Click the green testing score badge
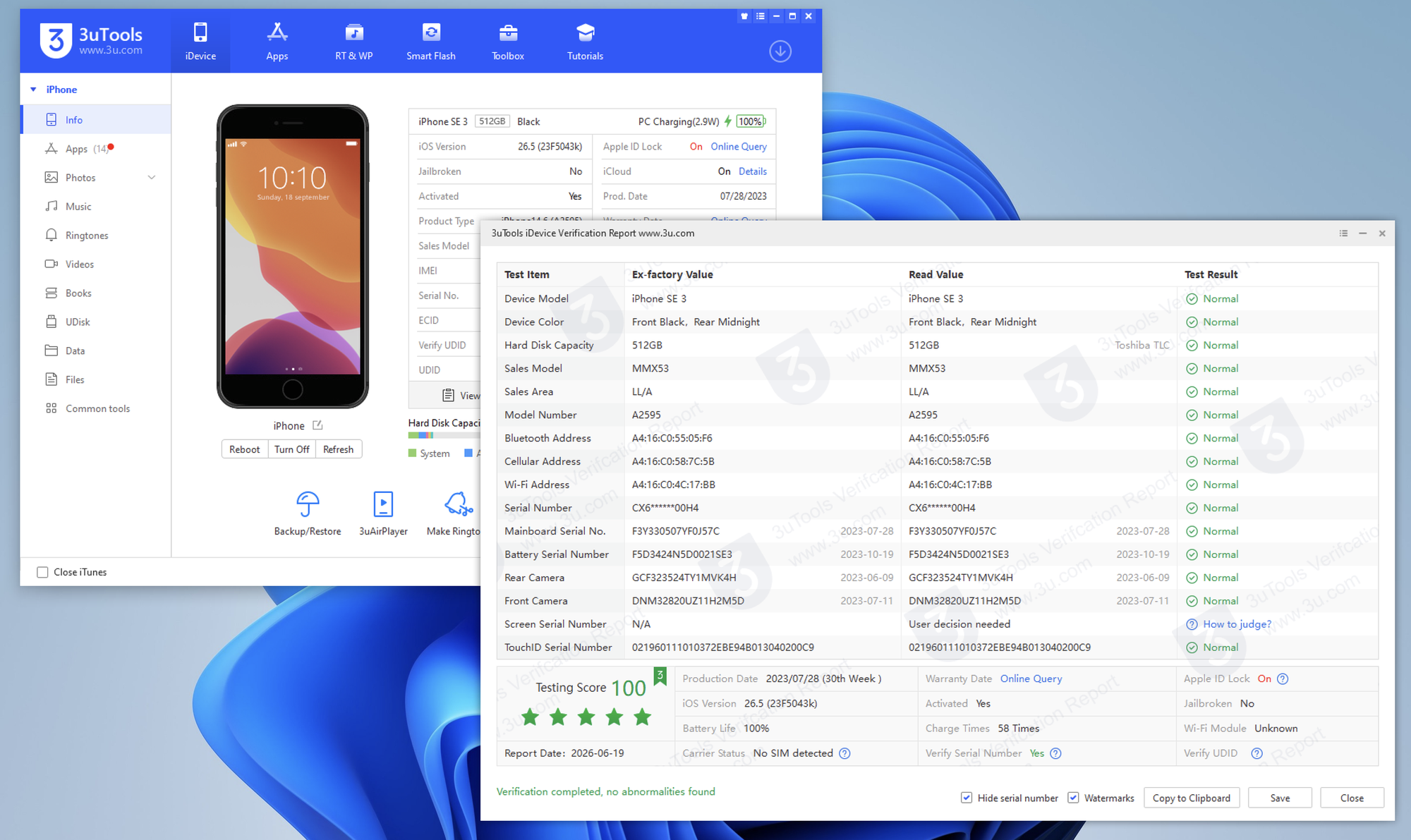Viewport: 1411px width, 840px height. click(660, 676)
